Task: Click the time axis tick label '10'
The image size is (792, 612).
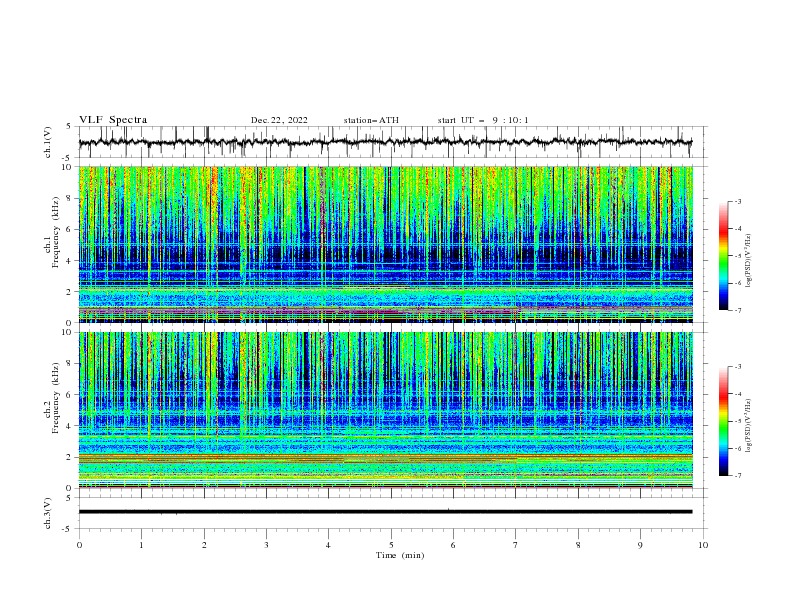Action: [703, 545]
